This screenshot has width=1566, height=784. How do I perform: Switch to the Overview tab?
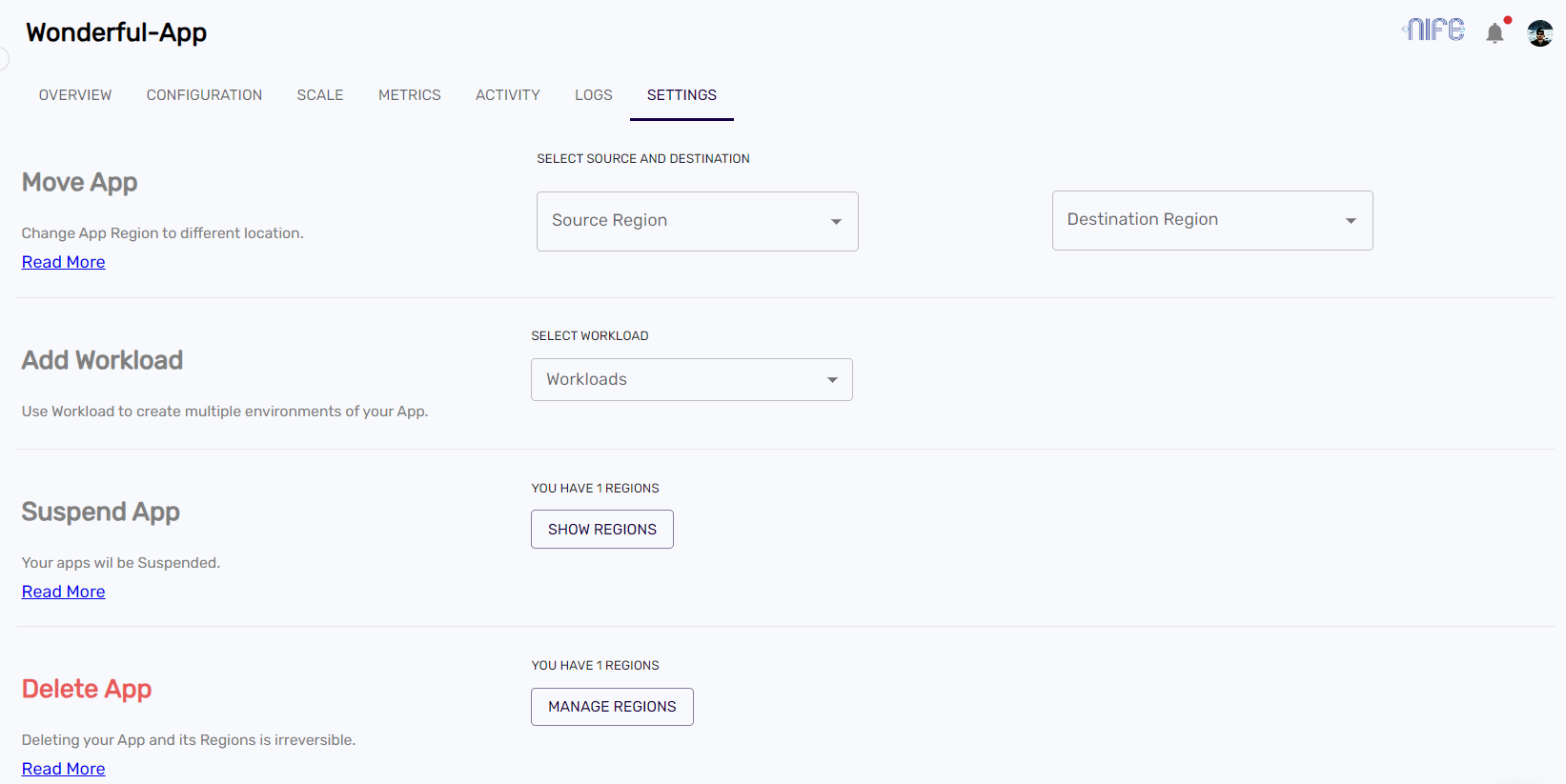tap(75, 95)
